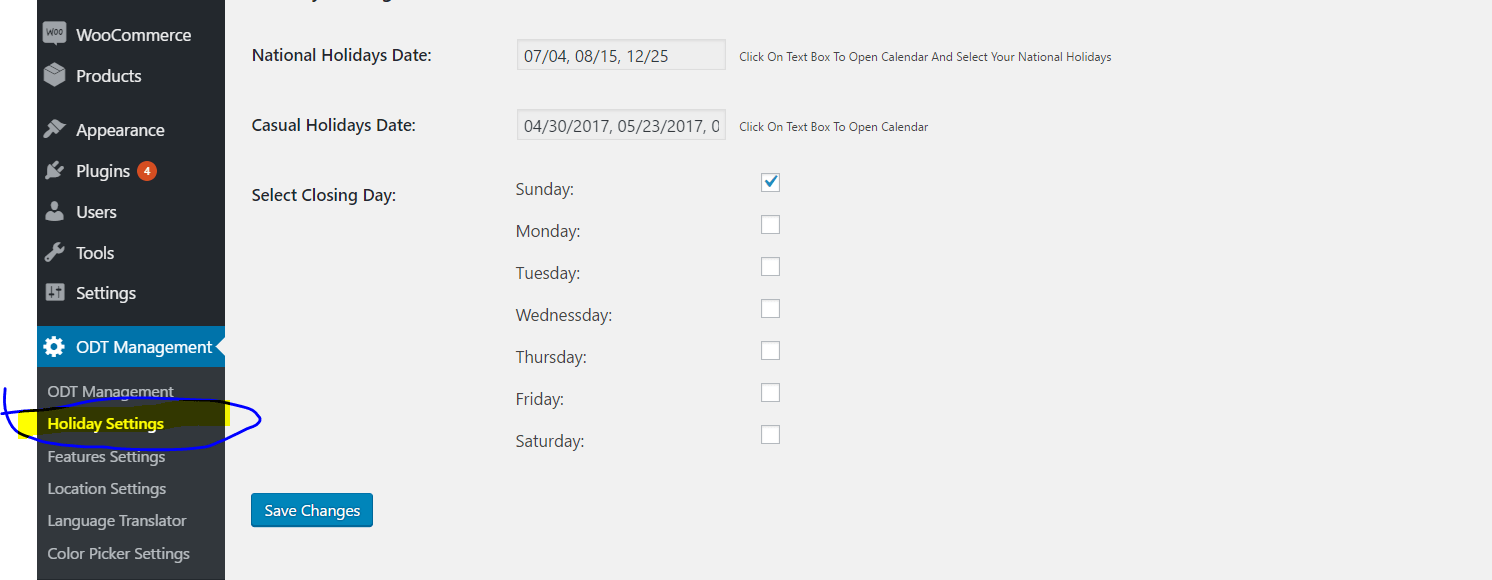Click the Settings sliders icon
This screenshot has height=580, width=1492.
56,292
